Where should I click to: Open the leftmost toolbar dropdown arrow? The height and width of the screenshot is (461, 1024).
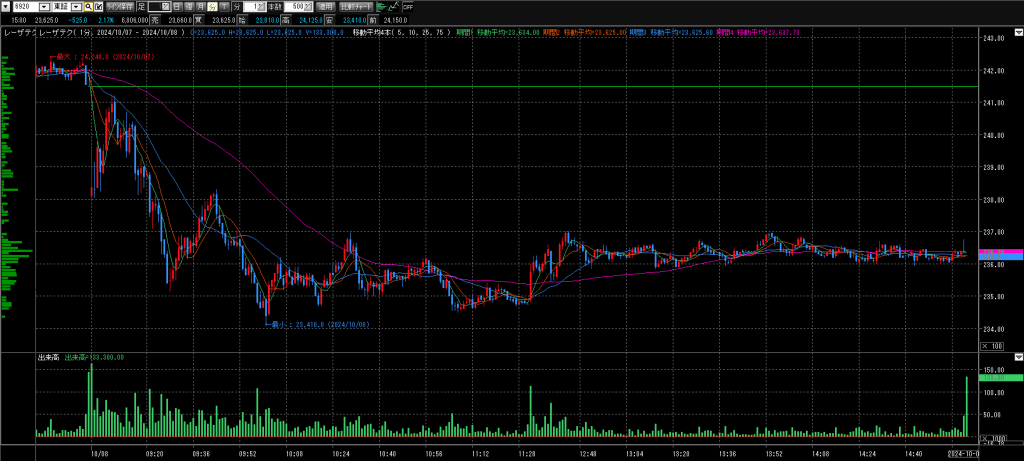(x=5, y=6)
